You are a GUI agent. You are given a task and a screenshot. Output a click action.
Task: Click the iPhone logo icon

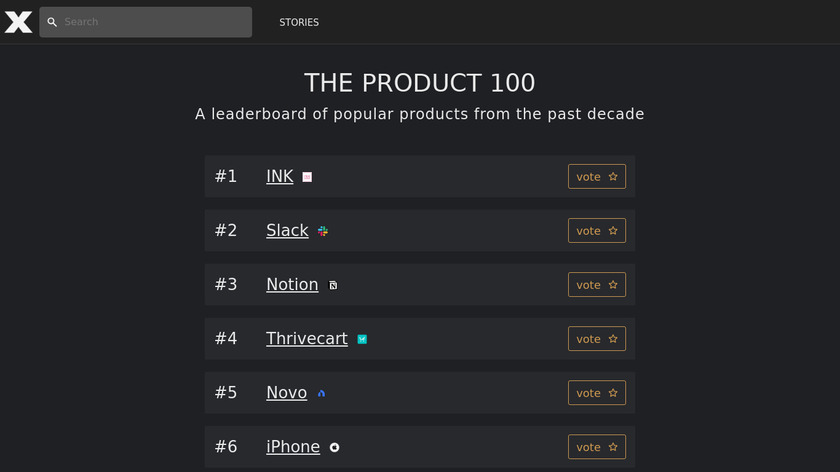334,447
